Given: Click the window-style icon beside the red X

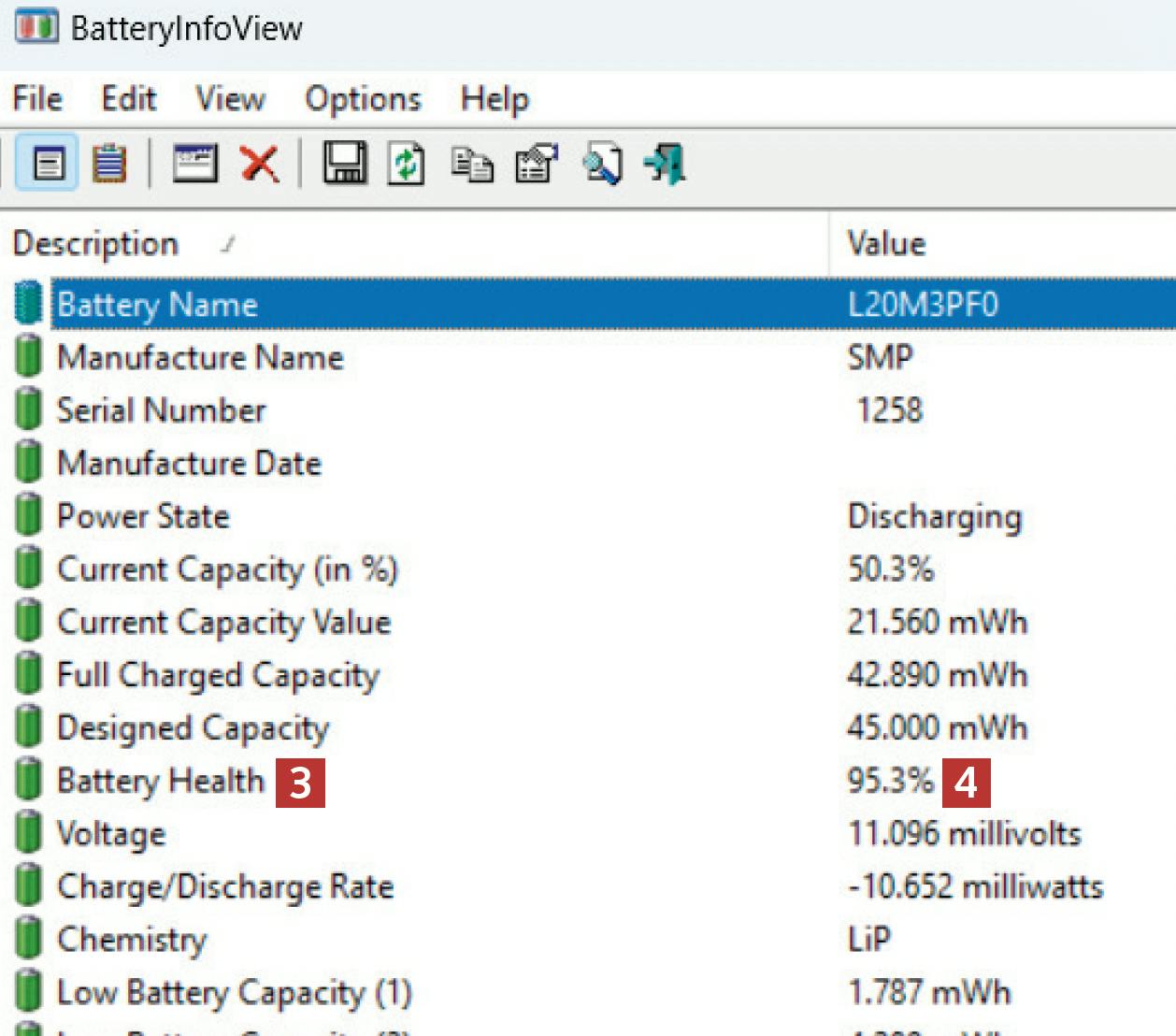Looking at the screenshot, I should pos(195,165).
